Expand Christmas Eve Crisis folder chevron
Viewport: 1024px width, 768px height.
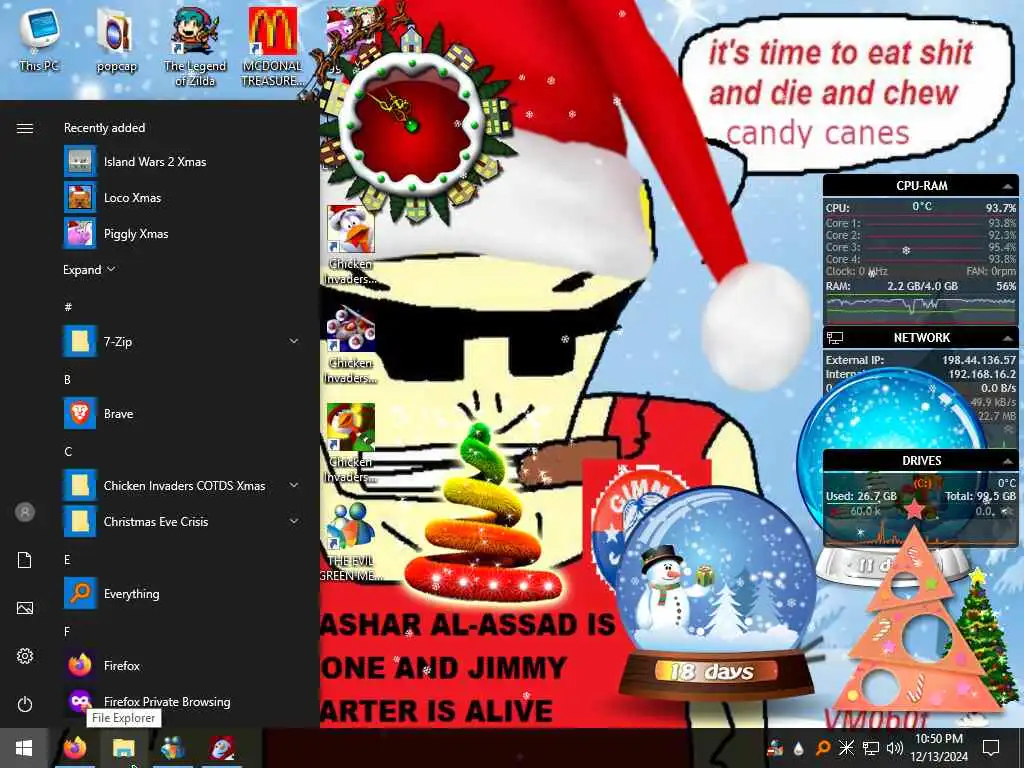click(294, 521)
